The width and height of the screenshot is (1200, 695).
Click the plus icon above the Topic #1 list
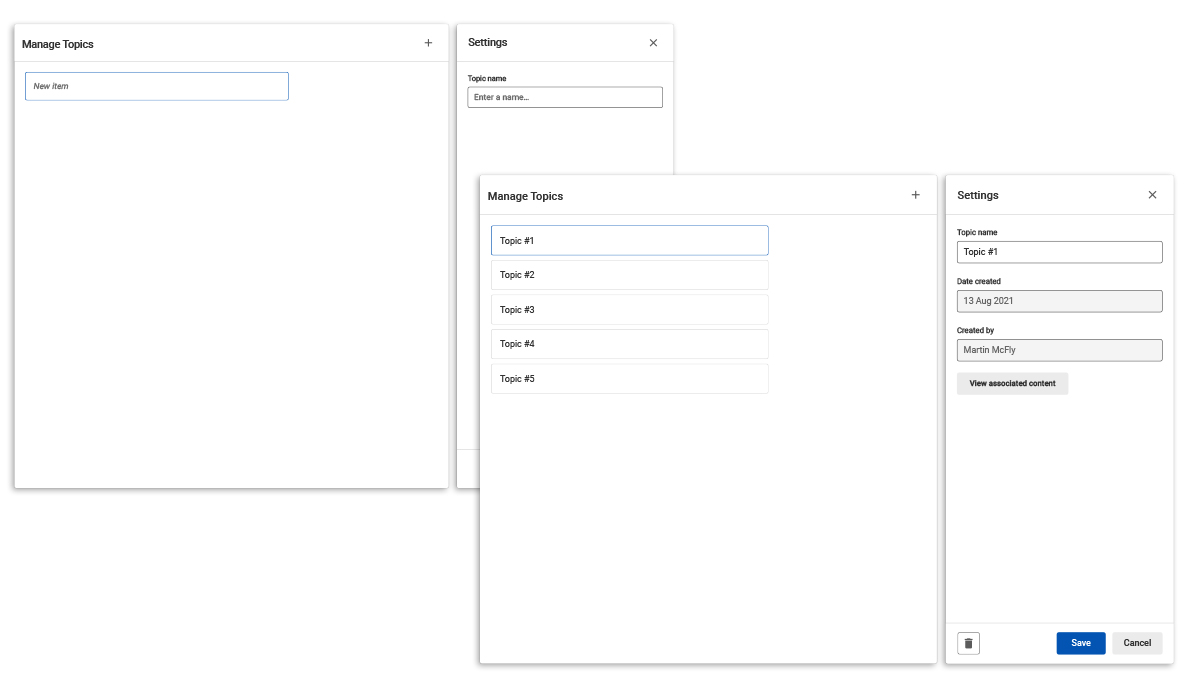click(915, 195)
